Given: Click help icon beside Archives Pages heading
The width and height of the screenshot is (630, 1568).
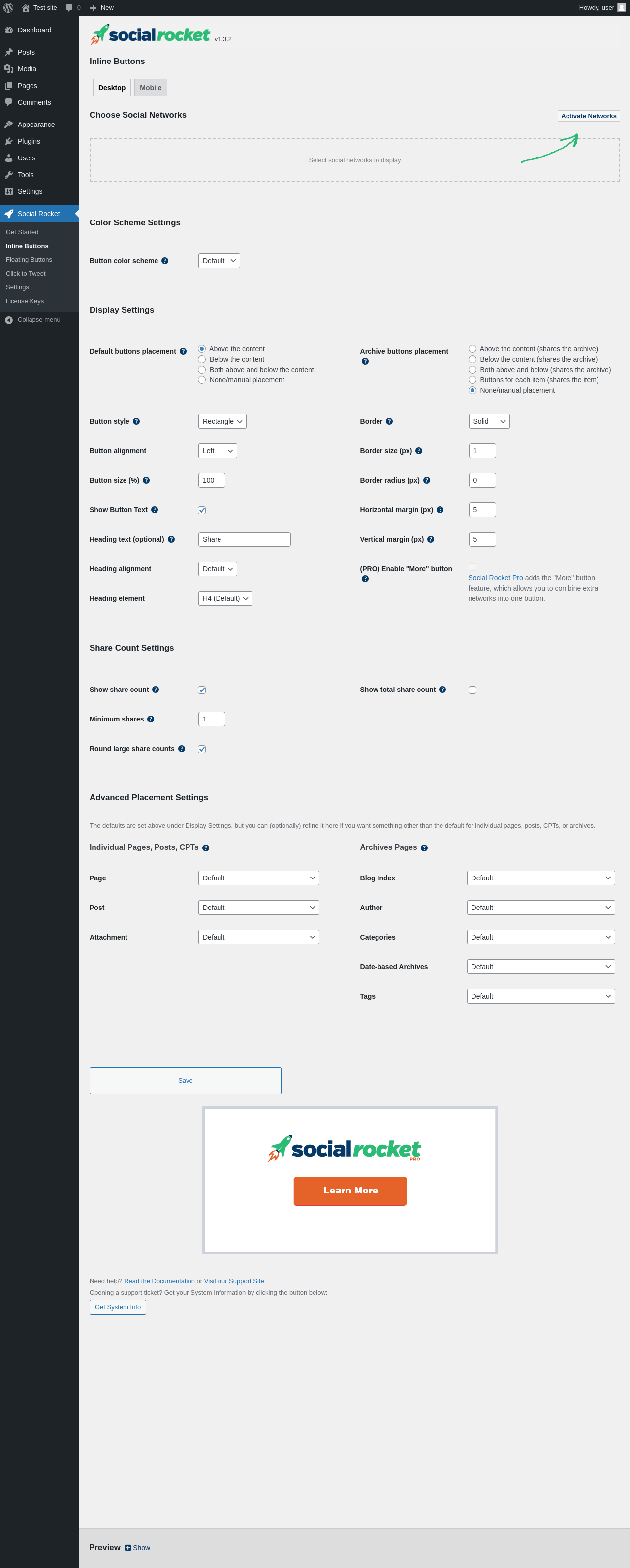Looking at the screenshot, I should click(424, 848).
